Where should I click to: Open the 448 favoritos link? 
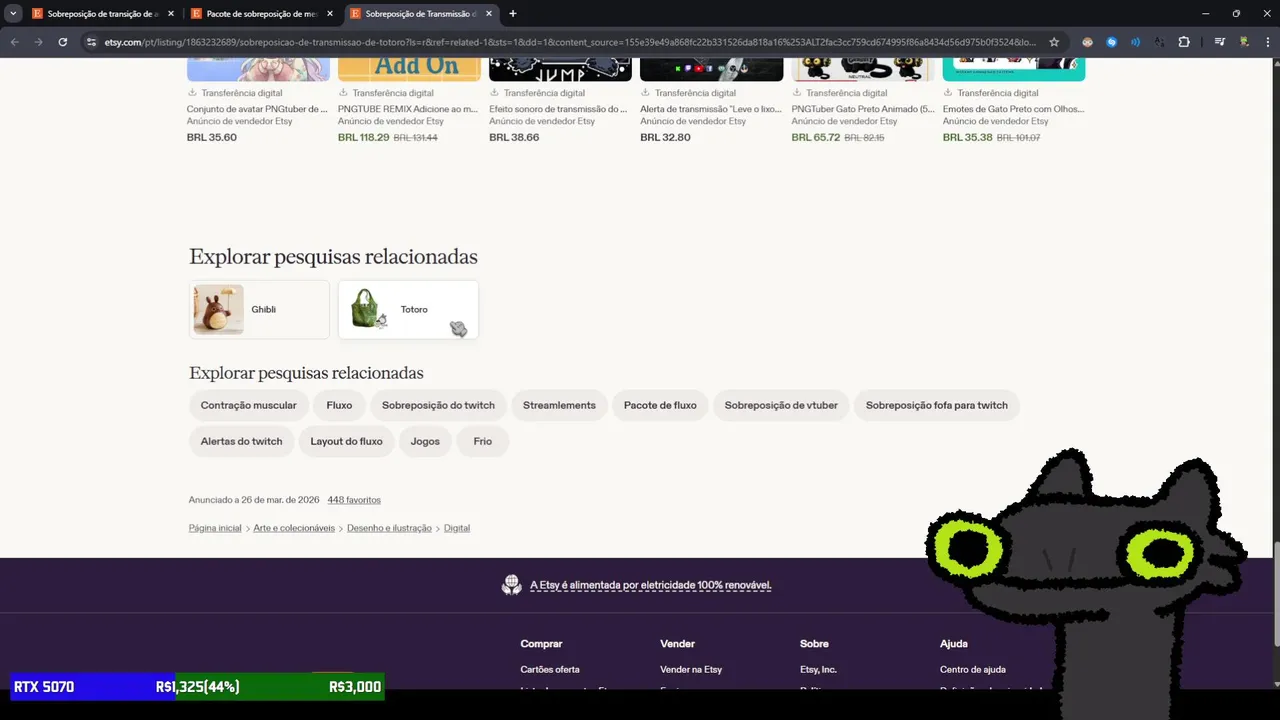[354, 500]
